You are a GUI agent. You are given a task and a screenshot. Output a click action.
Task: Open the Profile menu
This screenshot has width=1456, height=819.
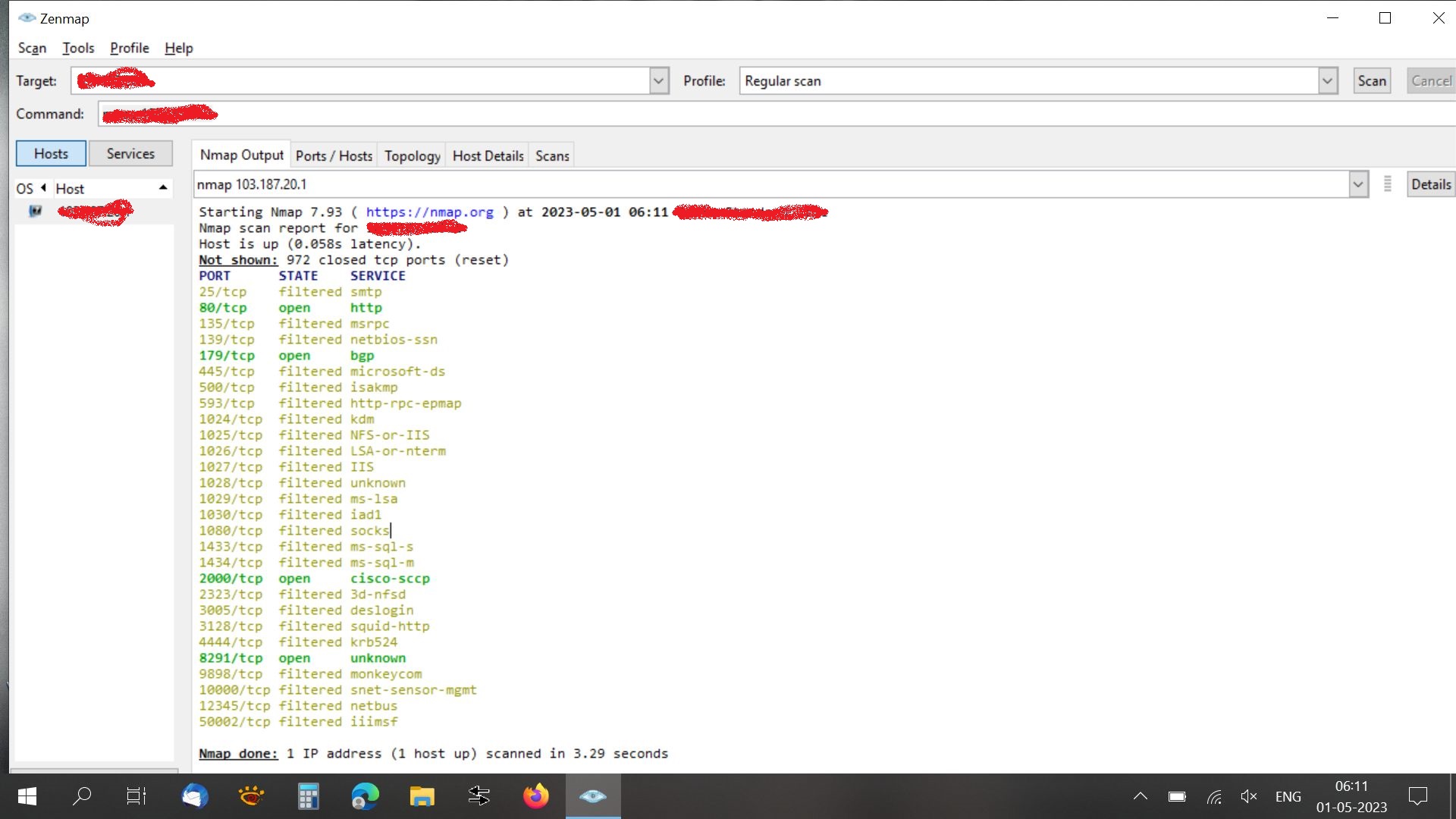pos(129,48)
